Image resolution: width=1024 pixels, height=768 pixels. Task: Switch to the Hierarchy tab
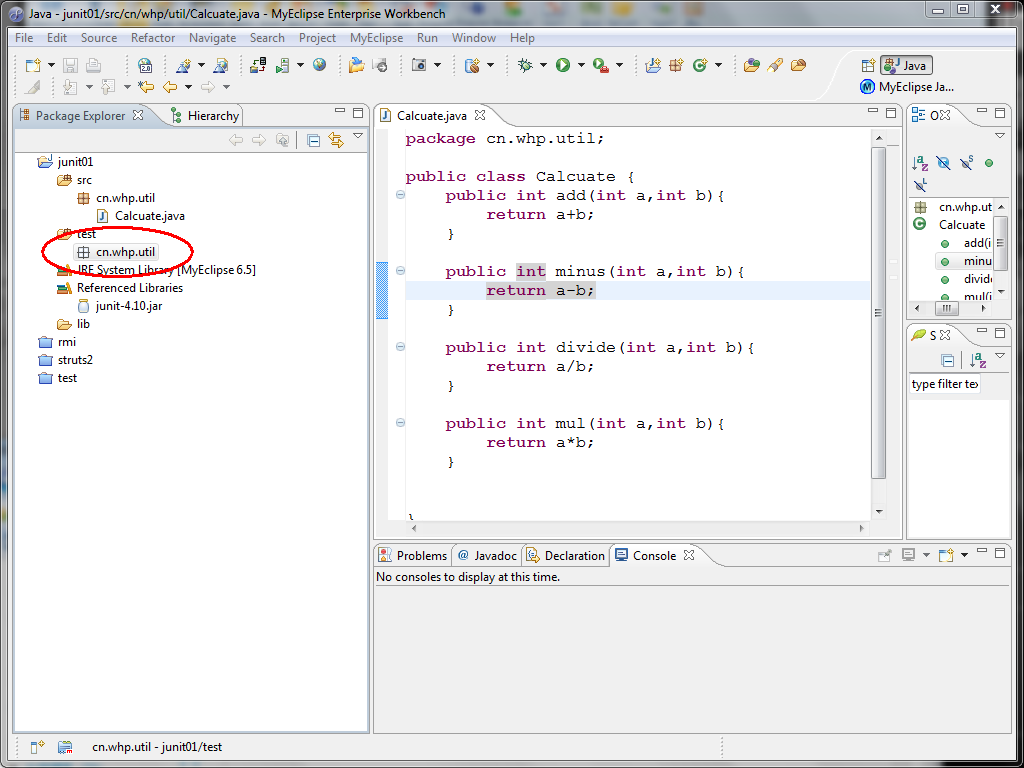click(x=205, y=116)
